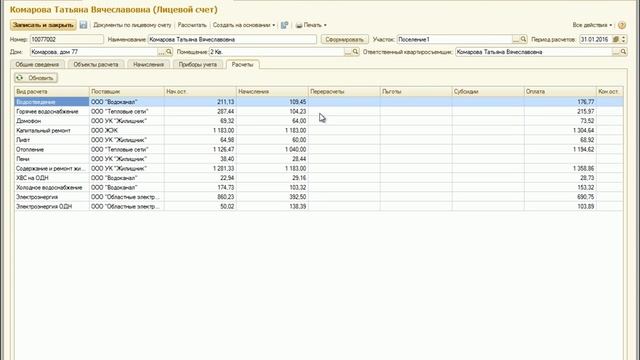The image size is (640, 360).
Task: Click Оплата value 1 304,64
Action: [x=583, y=130]
